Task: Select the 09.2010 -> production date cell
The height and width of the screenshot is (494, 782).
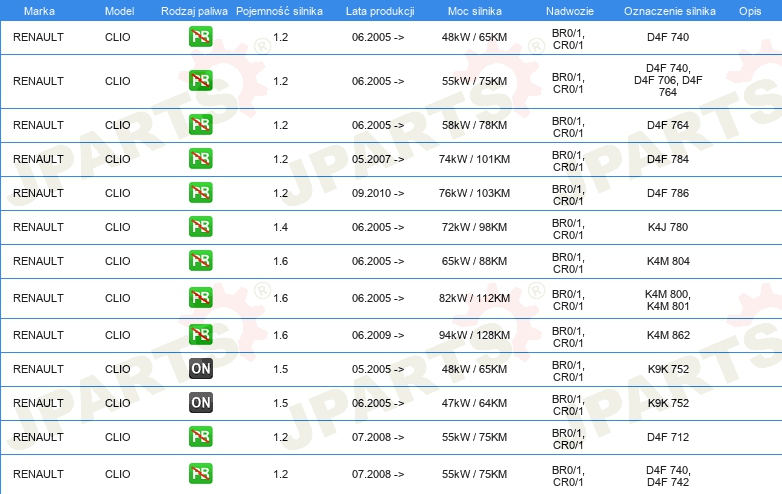Action: pos(378,193)
